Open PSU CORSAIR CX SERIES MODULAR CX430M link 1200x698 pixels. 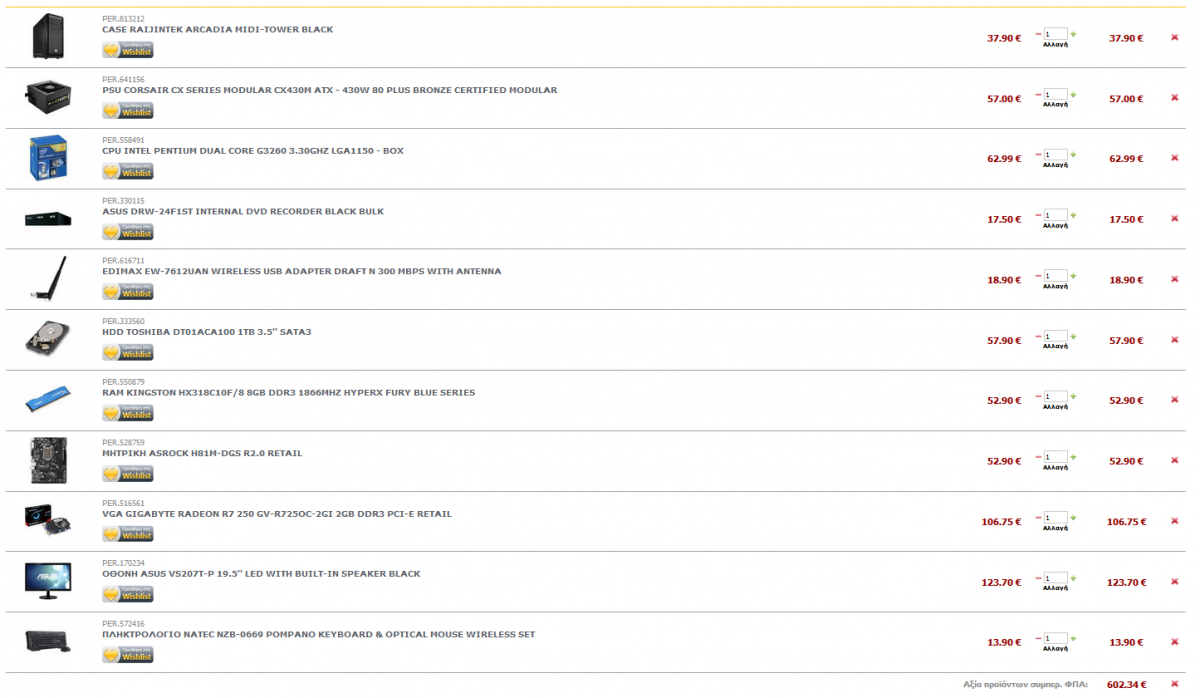click(x=330, y=90)
